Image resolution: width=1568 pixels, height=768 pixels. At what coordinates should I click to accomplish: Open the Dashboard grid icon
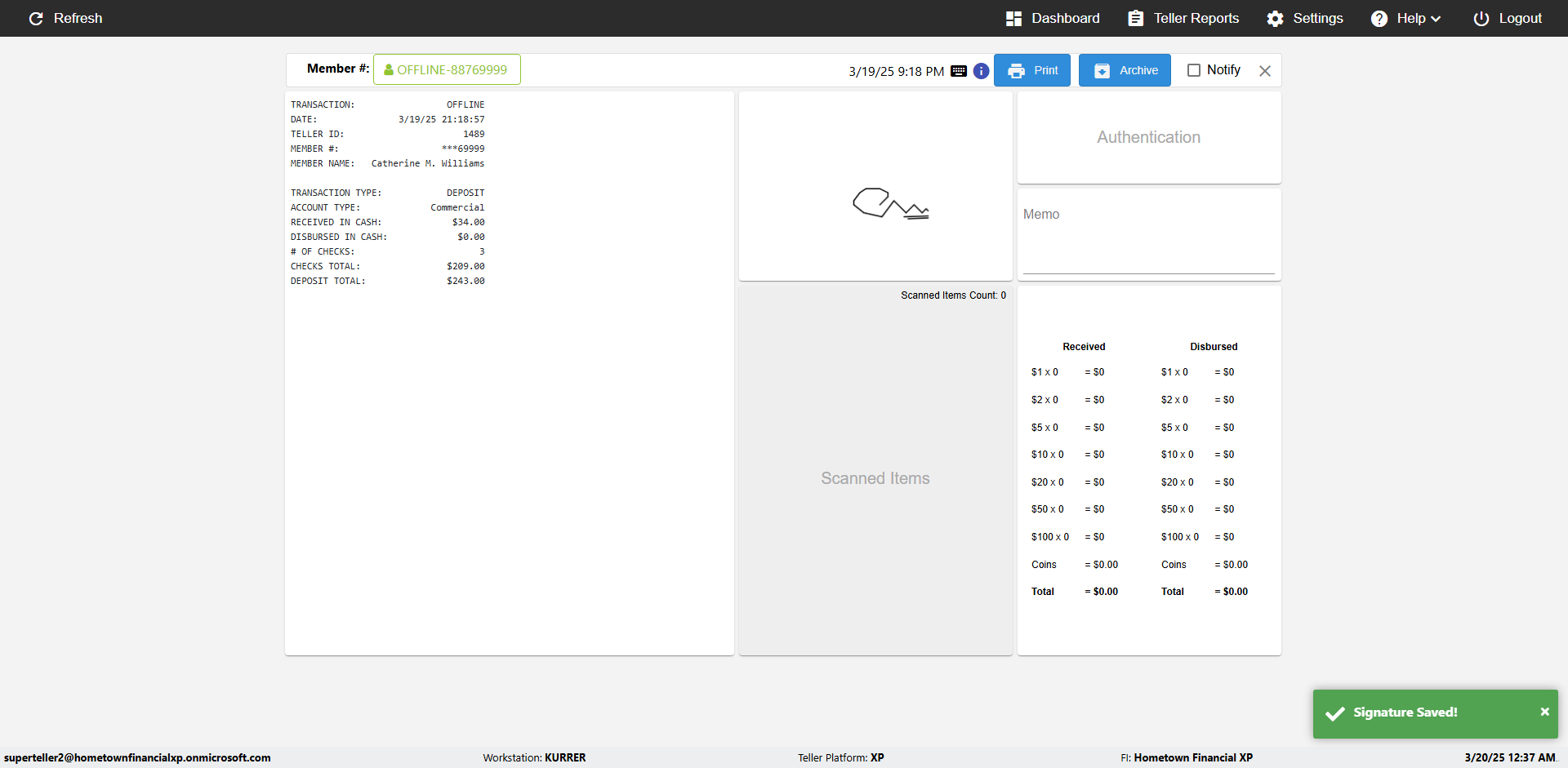point(1013,18)
